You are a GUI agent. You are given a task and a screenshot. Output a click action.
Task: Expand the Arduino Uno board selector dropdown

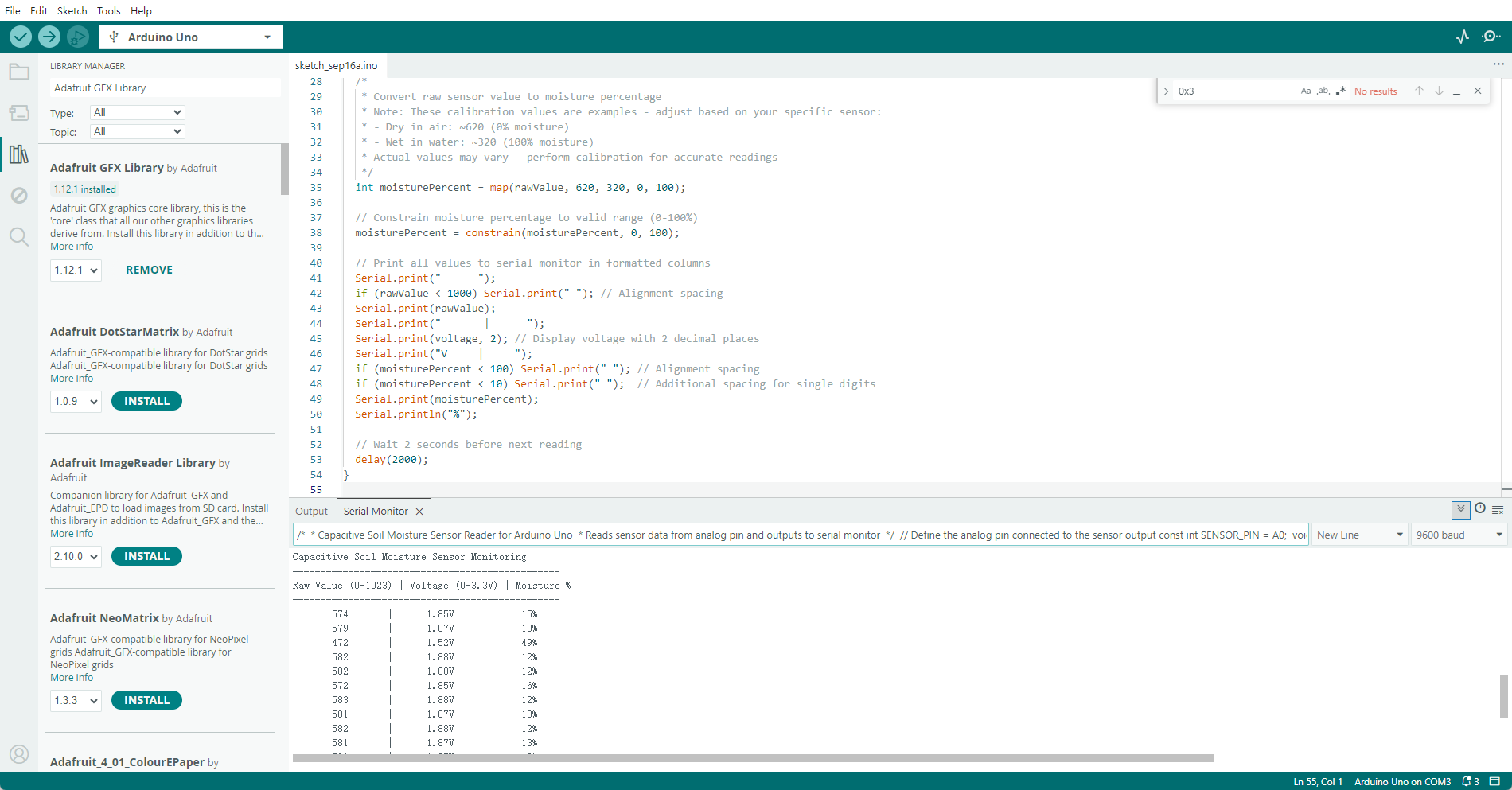(x=267, y=37)
